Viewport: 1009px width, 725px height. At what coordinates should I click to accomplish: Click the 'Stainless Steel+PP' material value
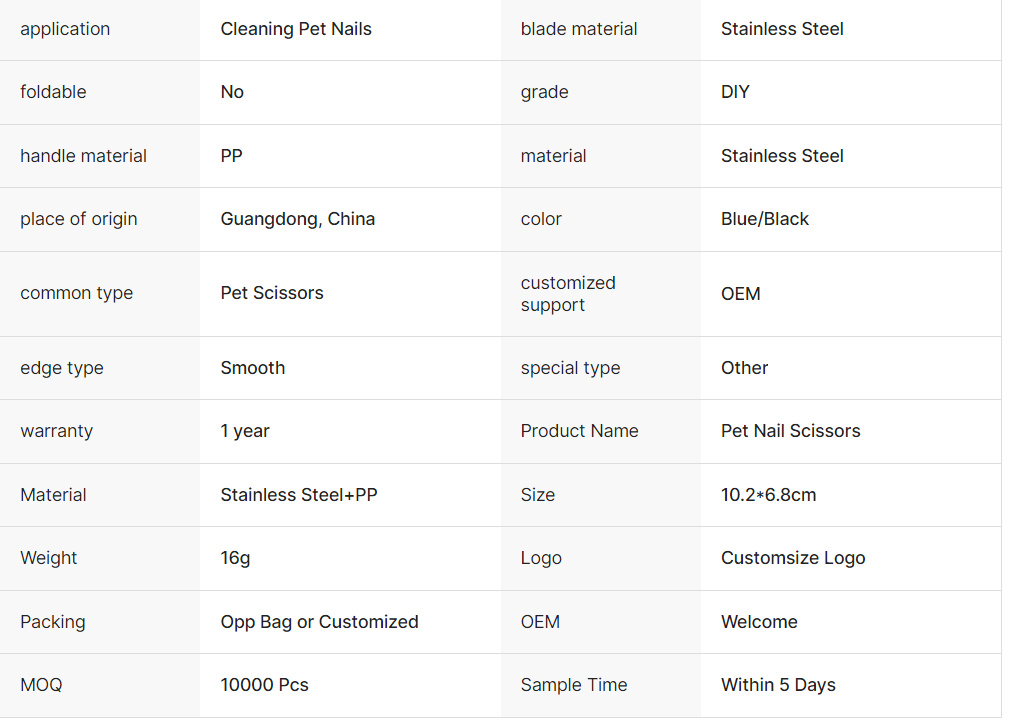(x=299, y=495)
